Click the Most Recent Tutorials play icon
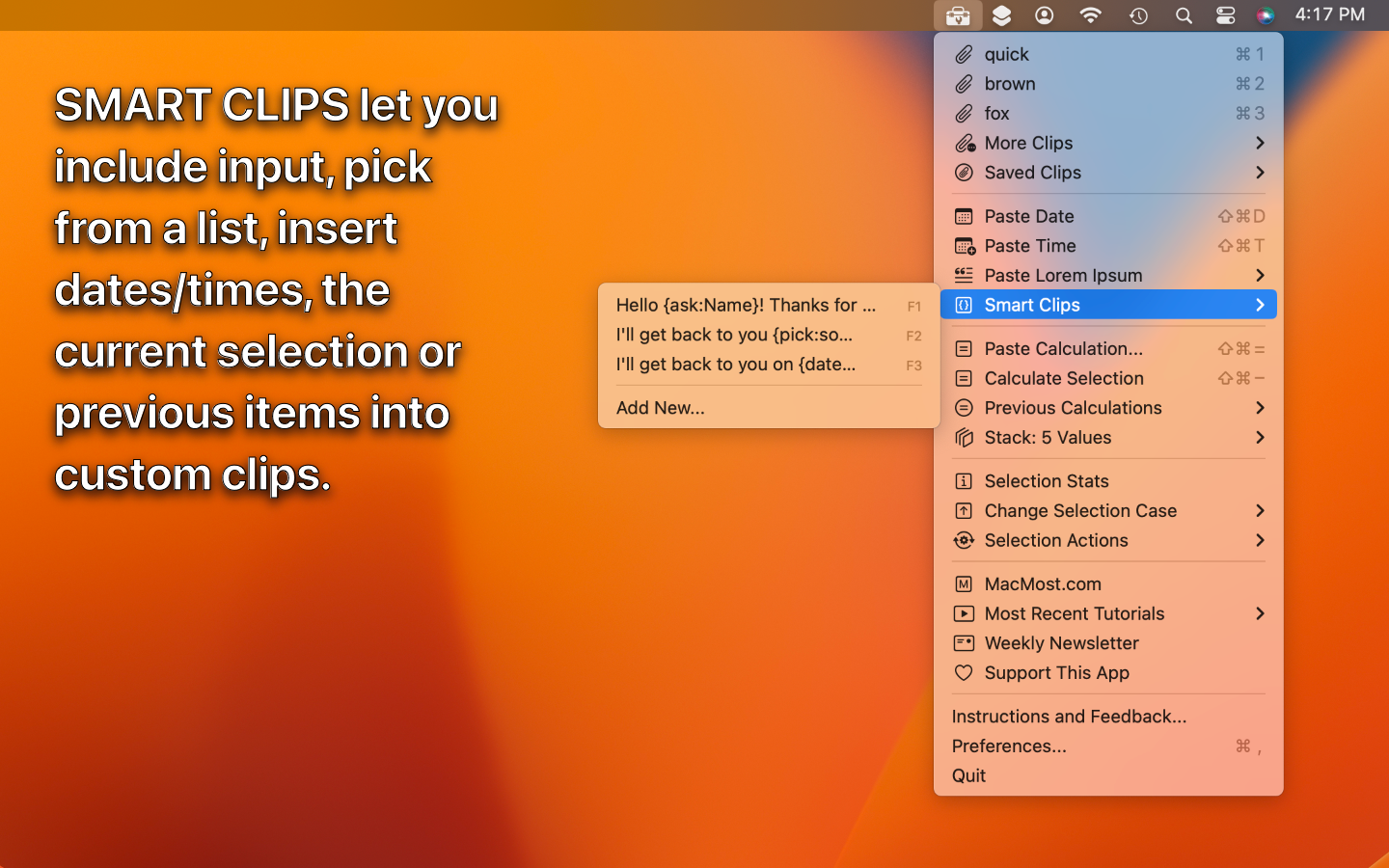 (x=964, y=613)
